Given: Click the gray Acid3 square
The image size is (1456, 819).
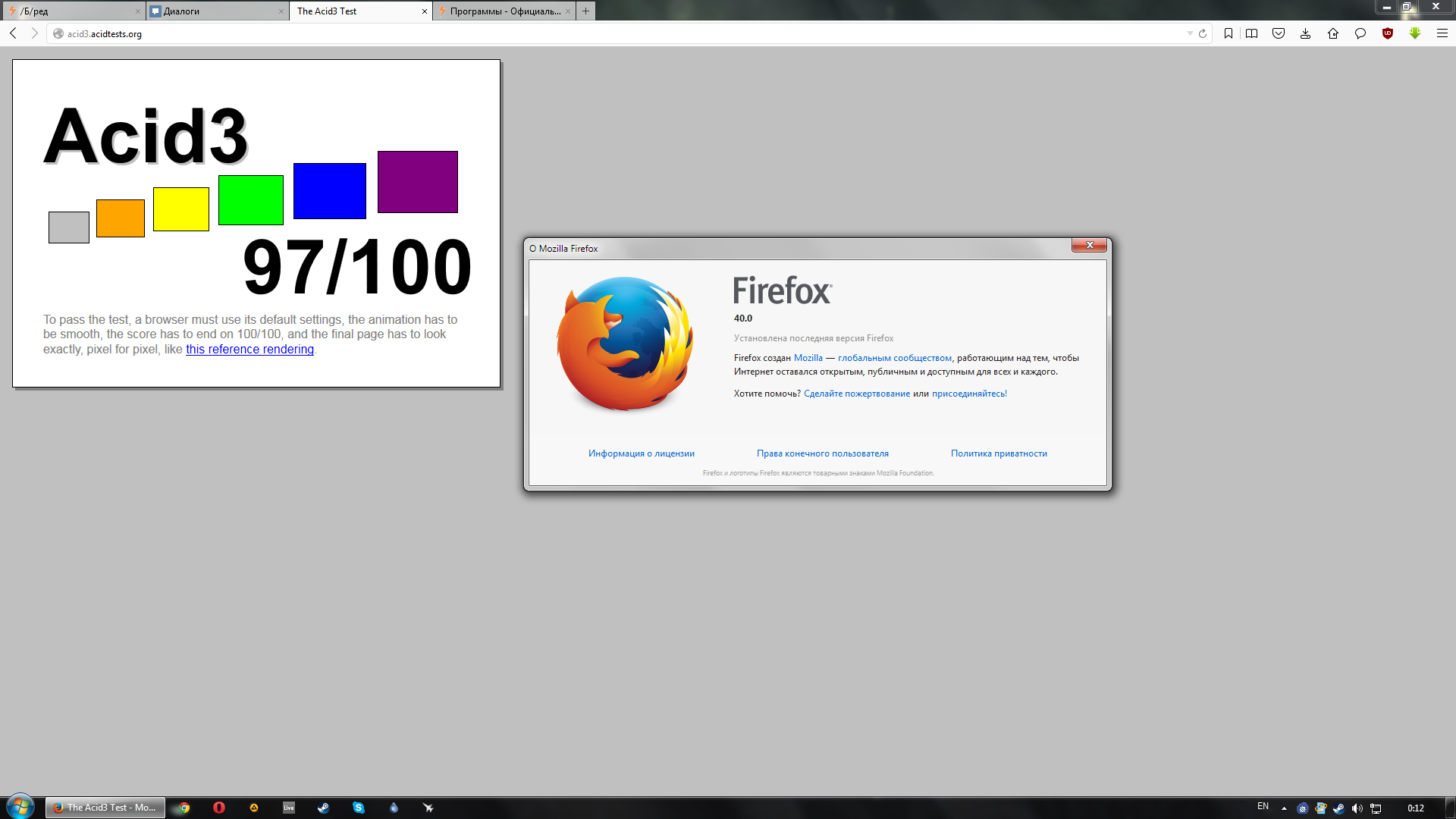Looking at the screenshot, I should point(69,227).
